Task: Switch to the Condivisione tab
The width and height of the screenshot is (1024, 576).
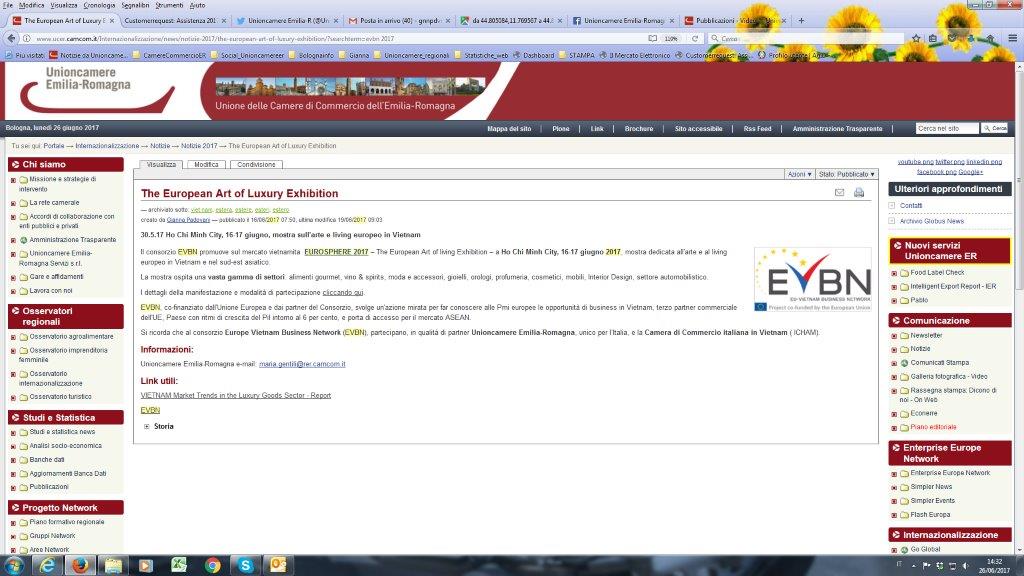Action: pos(257,164)
